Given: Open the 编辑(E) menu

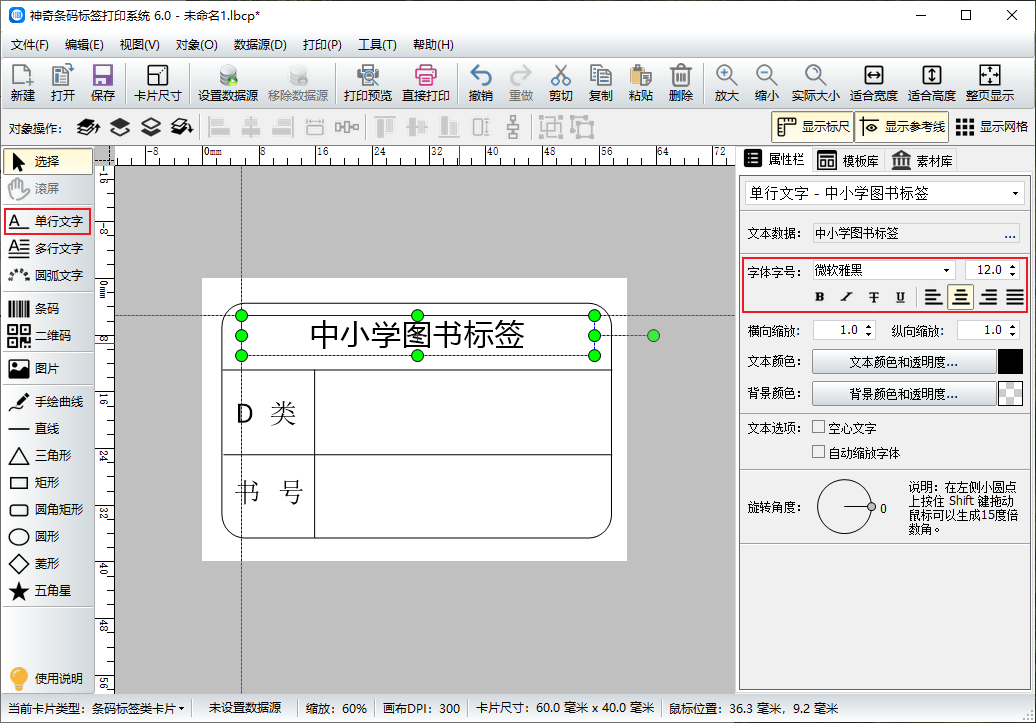Looking at the screenshot, I should point(85,45).
